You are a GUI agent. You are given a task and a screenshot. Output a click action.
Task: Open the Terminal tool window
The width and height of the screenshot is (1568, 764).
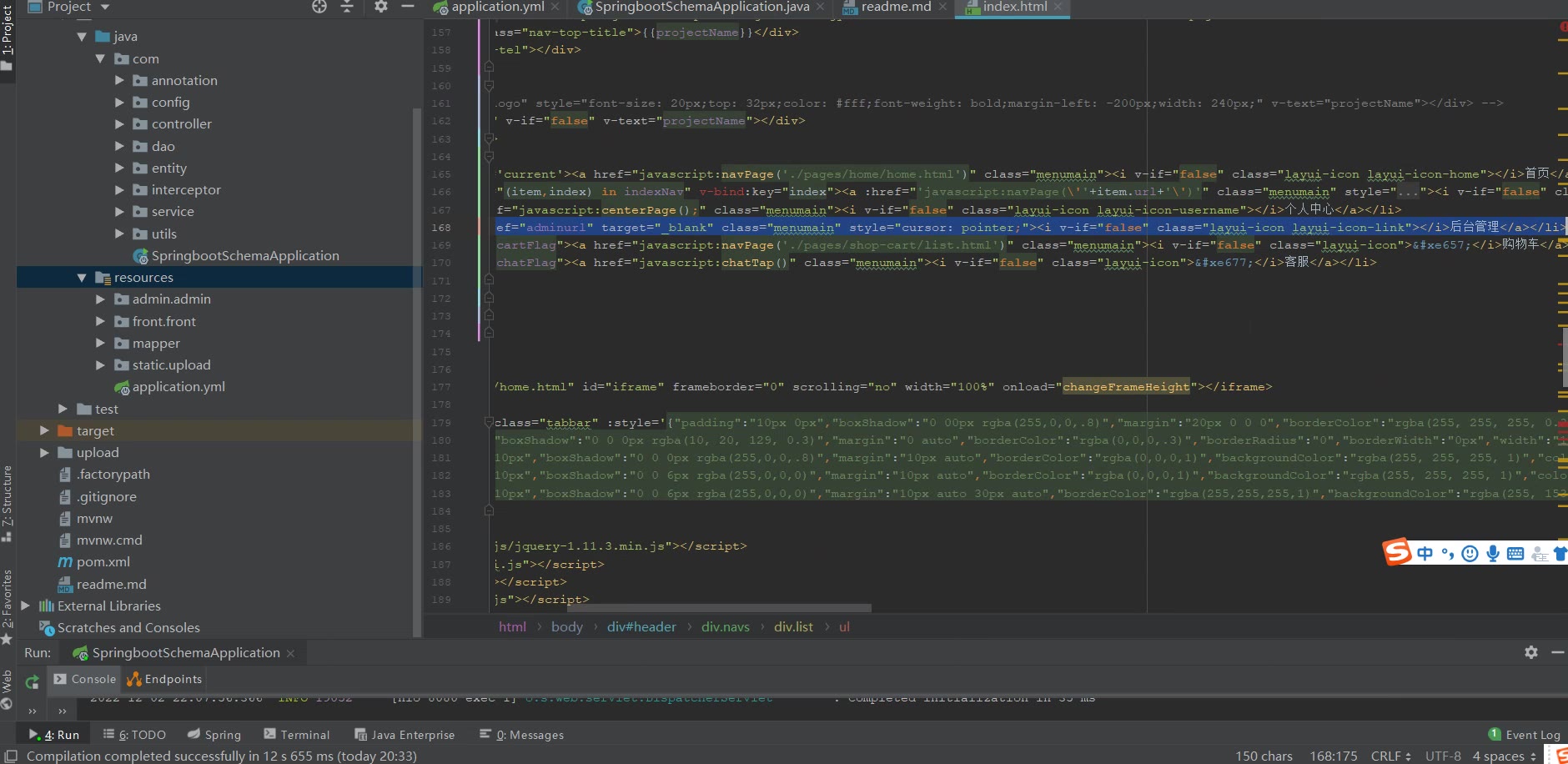297,735
